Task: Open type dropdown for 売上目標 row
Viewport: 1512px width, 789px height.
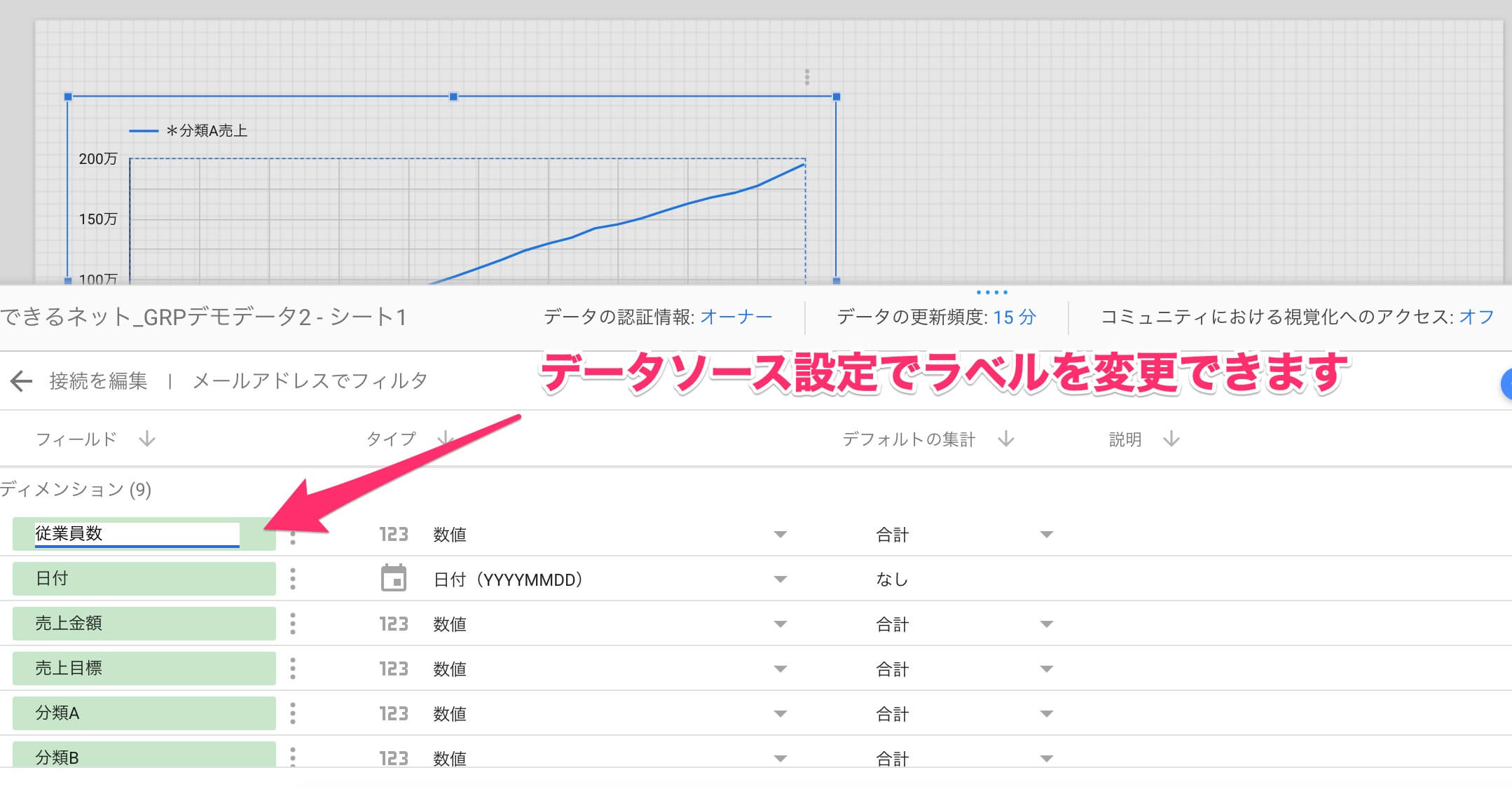Action: pos(780,669)
